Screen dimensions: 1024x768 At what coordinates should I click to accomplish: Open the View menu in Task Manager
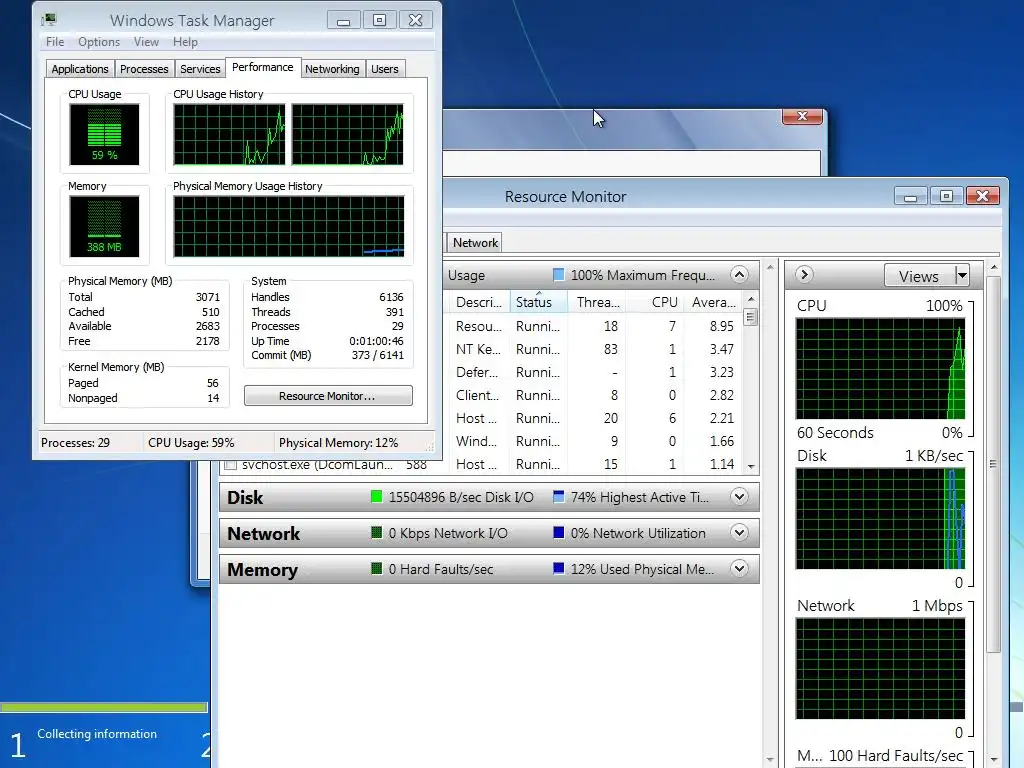coord(146,42)
